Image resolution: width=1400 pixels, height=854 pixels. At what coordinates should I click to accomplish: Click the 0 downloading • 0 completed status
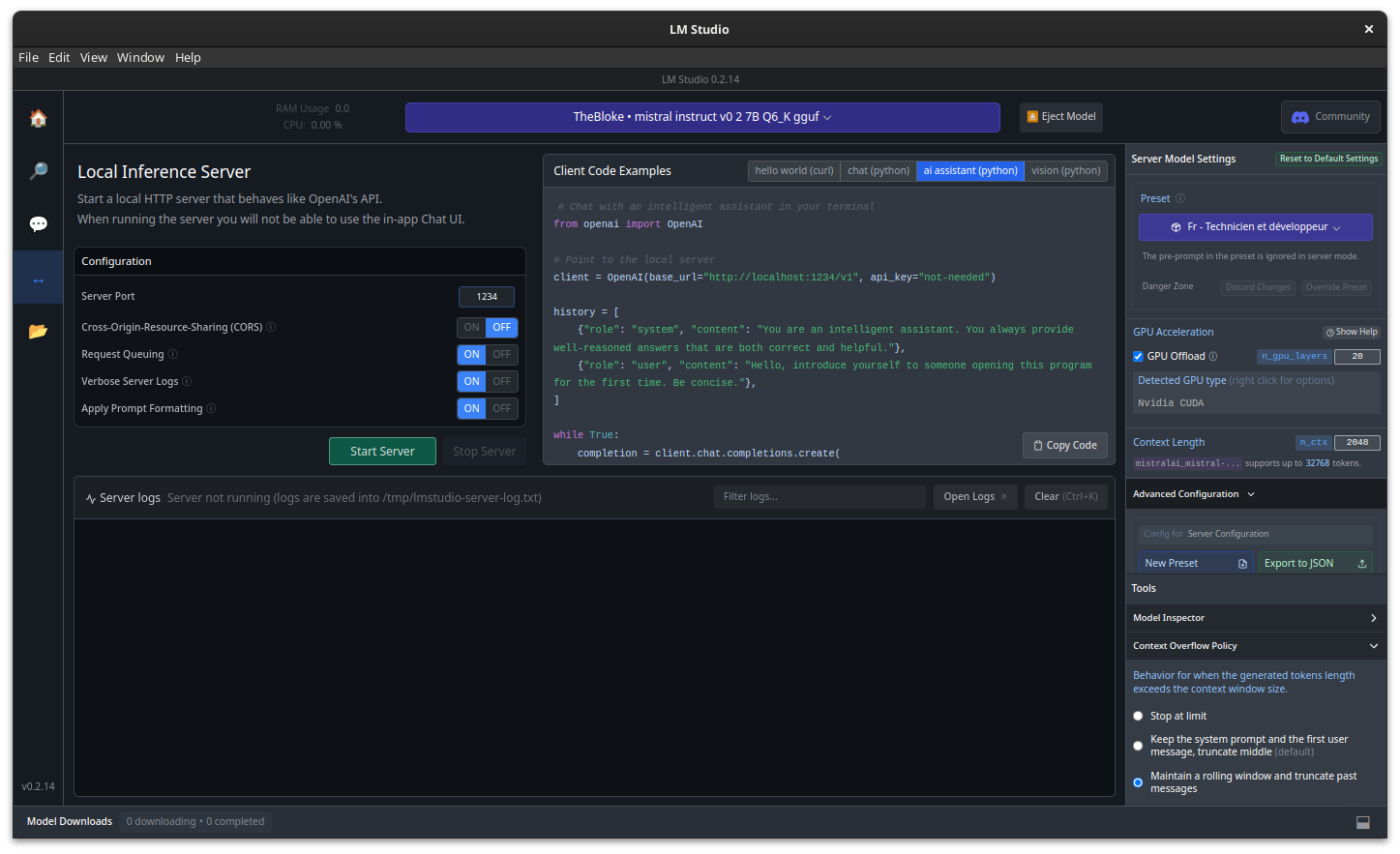pyautogui.click(x=195, y=822)
